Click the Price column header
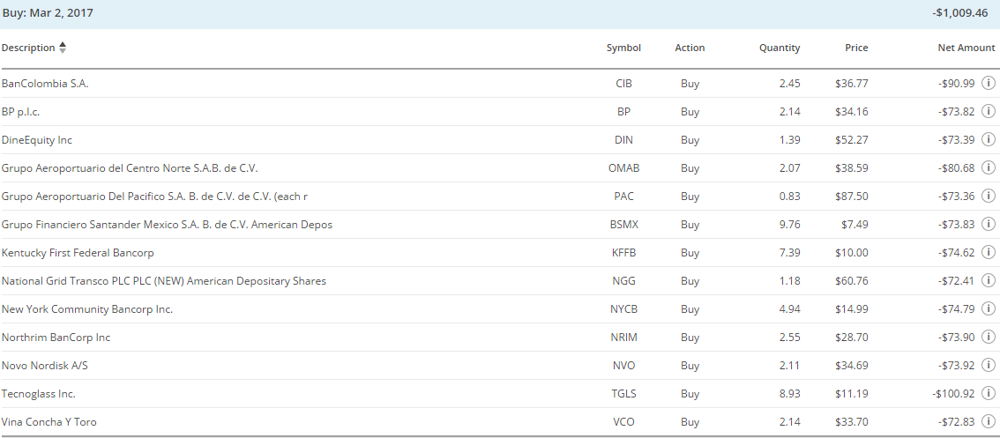1000x438 pixels. (857, 48)
